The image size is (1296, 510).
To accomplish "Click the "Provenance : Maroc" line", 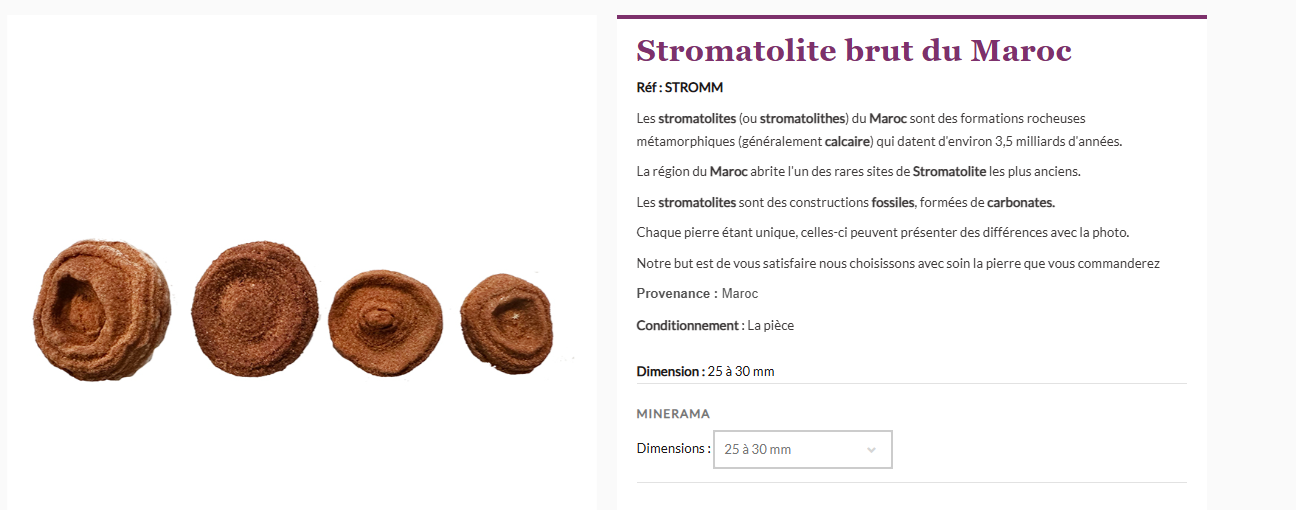I will [697, 294].
